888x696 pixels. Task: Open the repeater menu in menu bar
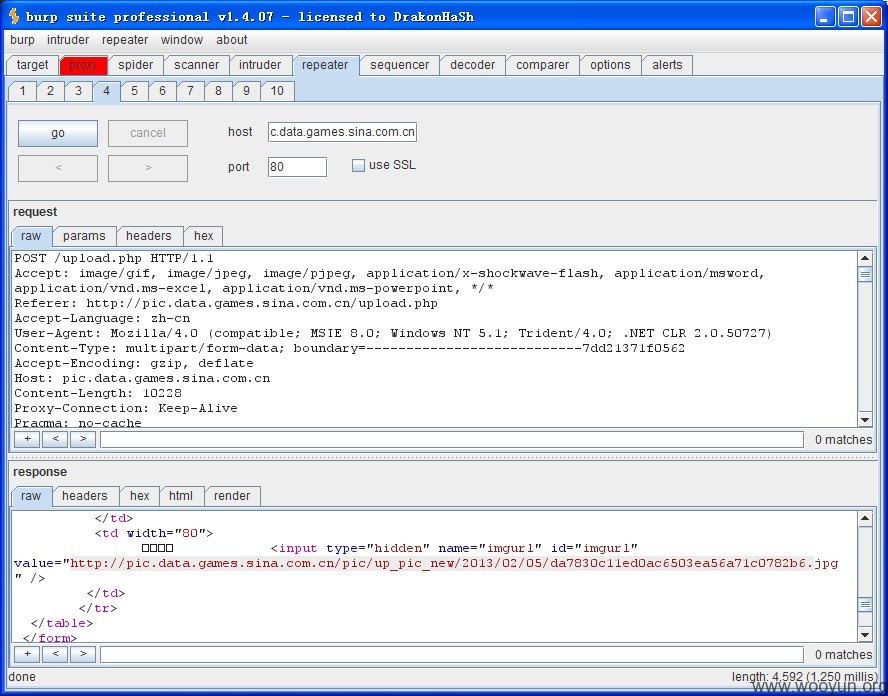[125, 40]
